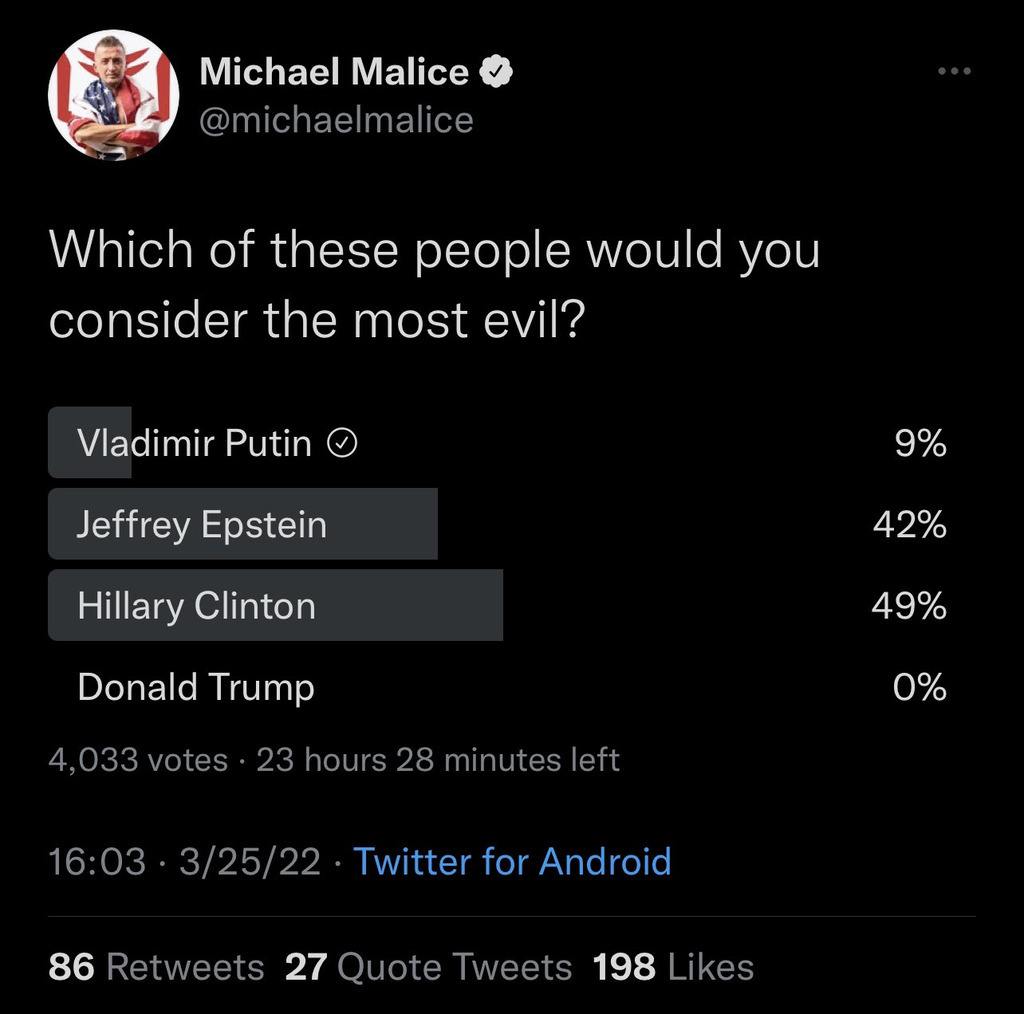The height and width of the screenshot is (1014, 1024).
Task: Click the verified badge beside Michael Malice
Action: pyautogui.click(x=497, y=72)
